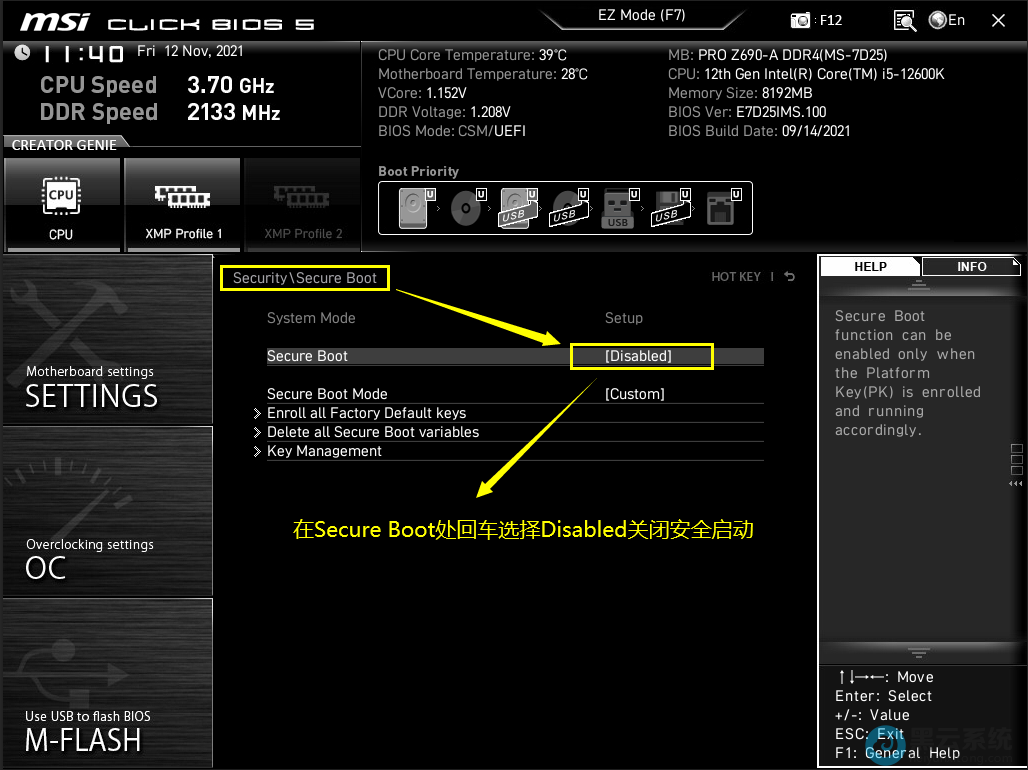Screen dimensions: 1028x770
Task: Take a screenshot with the F12 camera icon
Action: pyautogui.click(x=802, y=20)
